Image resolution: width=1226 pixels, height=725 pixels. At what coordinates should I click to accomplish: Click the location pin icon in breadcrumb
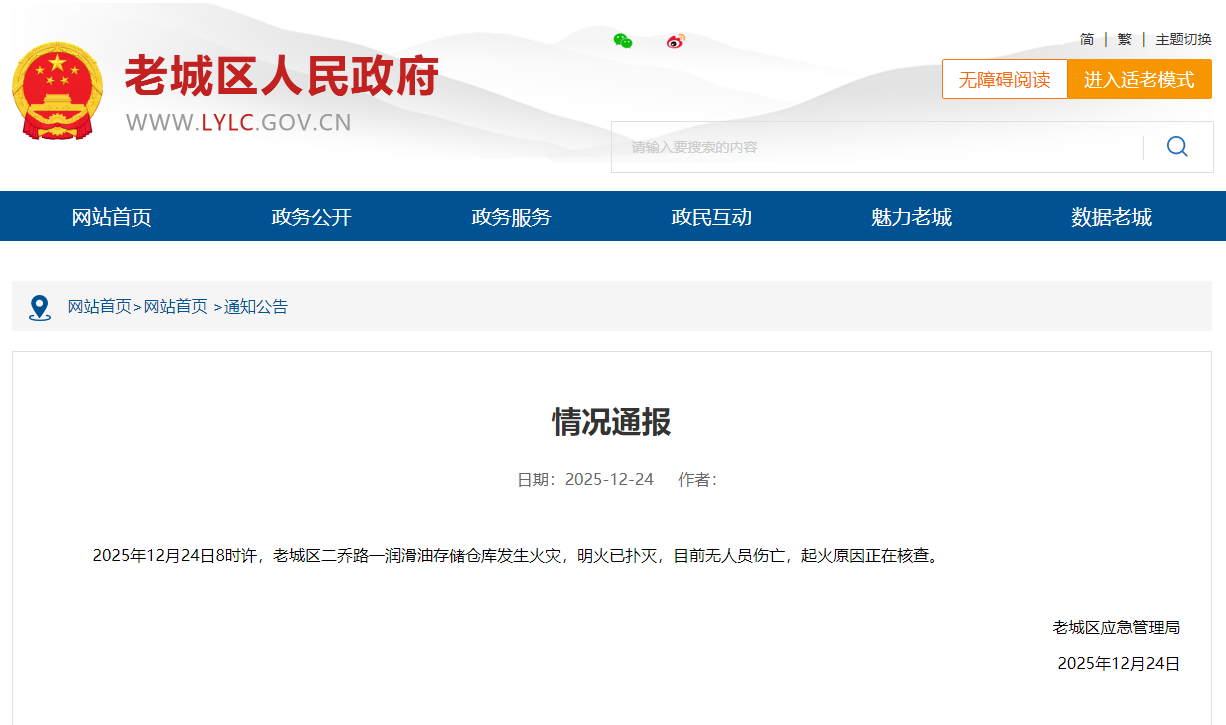pos(40,307)
